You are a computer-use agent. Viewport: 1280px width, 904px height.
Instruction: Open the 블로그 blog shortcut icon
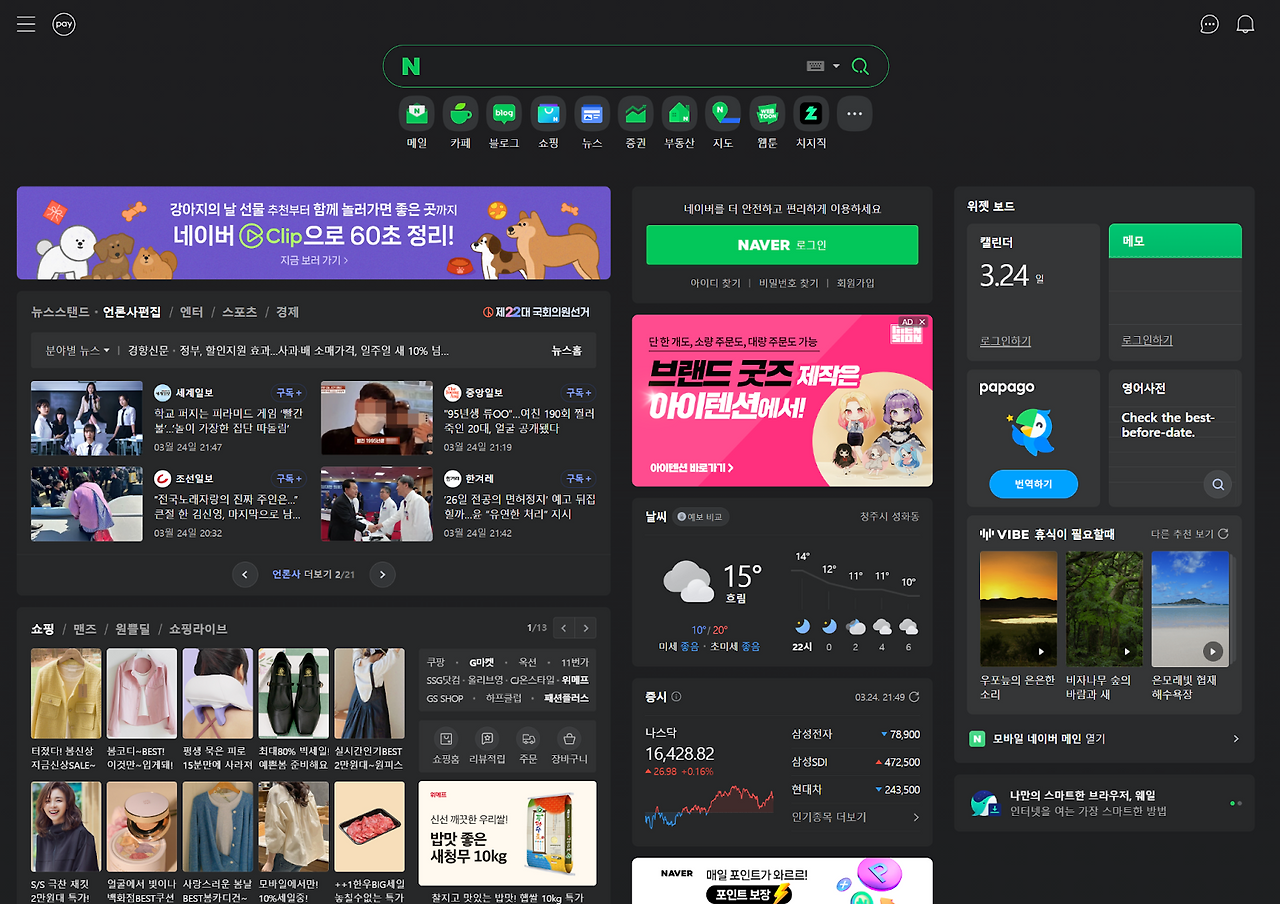[x=504, y=114]
